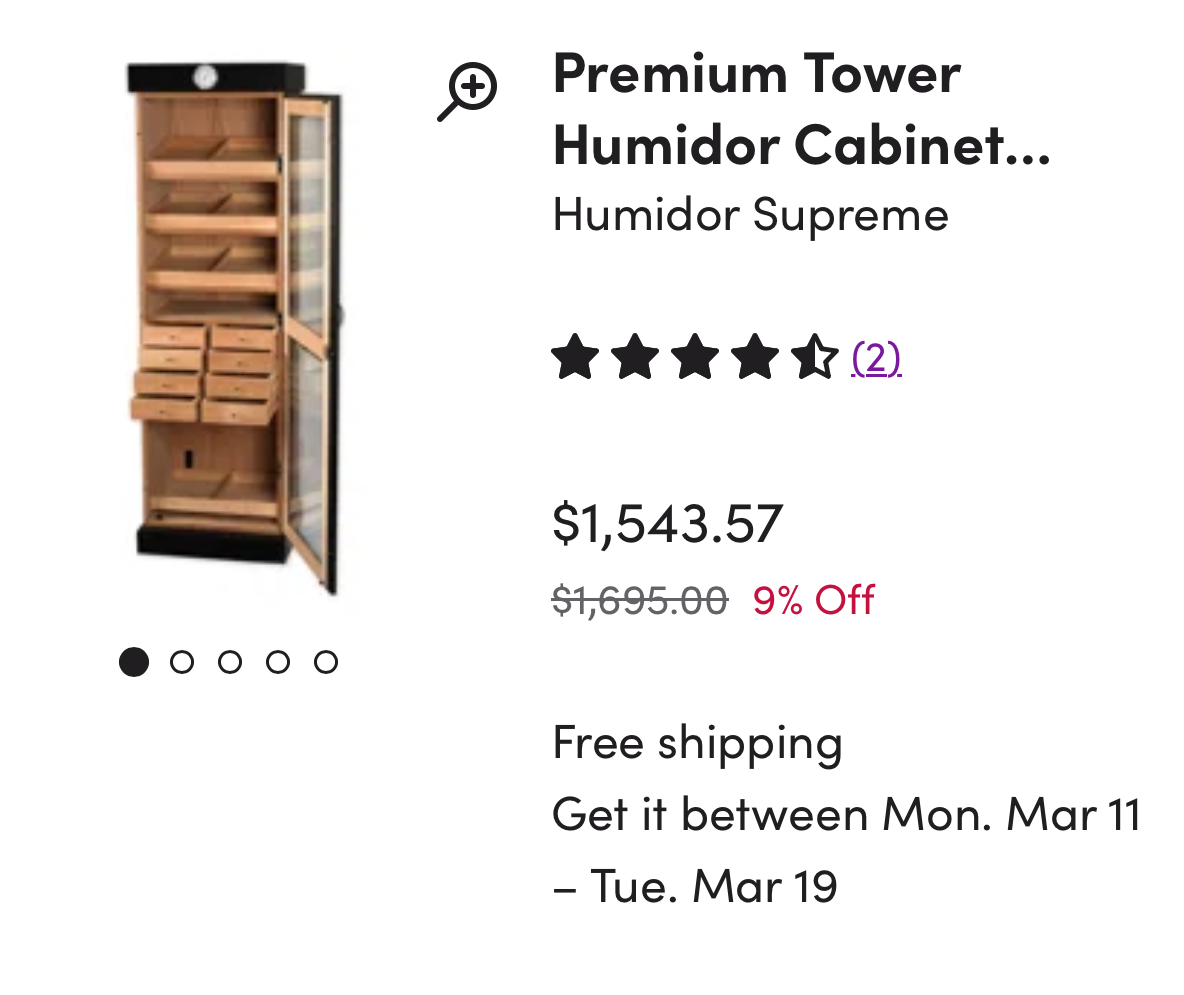Click the red 9% Off label
The image size is (1184, 995).
[814, 601]
